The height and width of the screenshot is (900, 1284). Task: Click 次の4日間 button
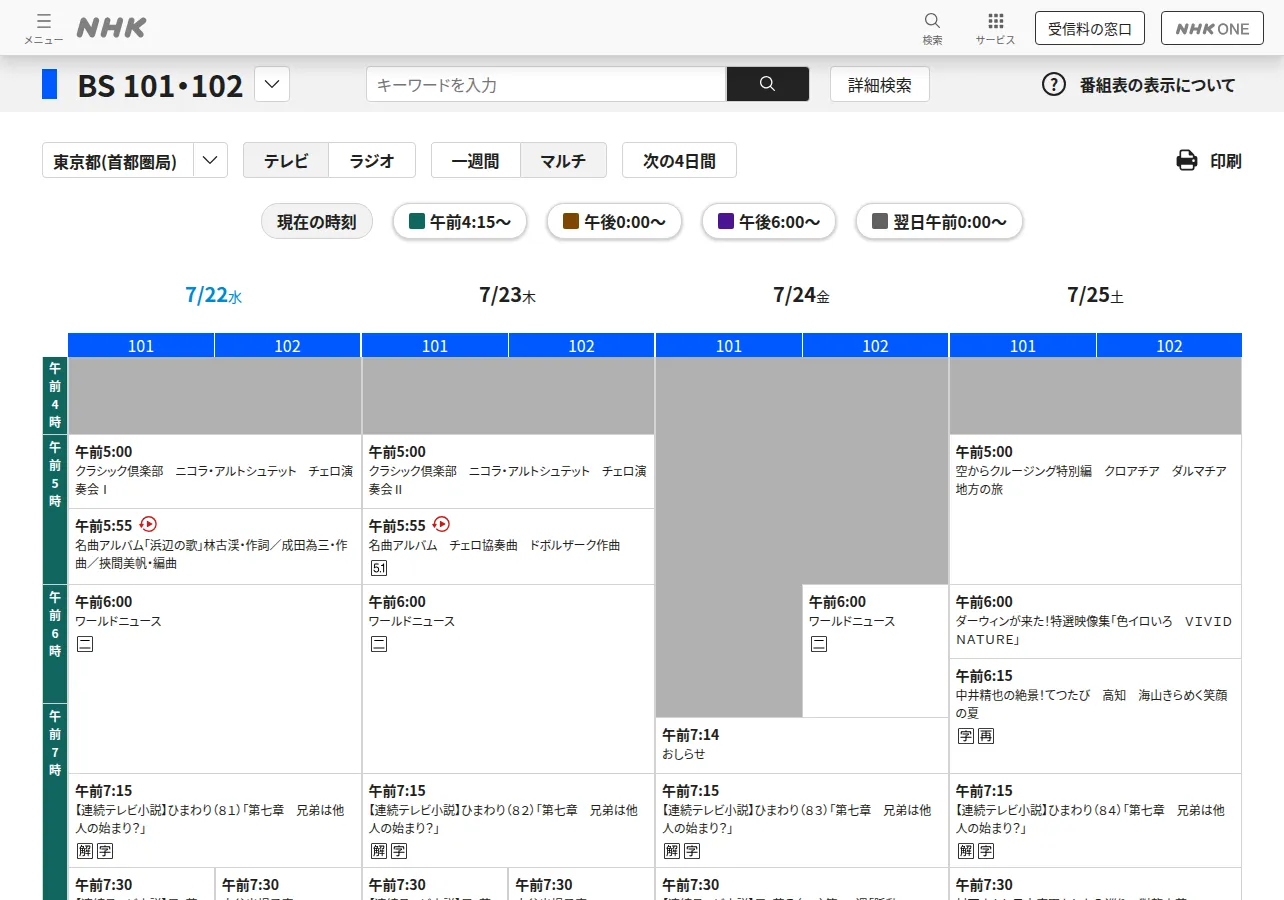point(679,160)
